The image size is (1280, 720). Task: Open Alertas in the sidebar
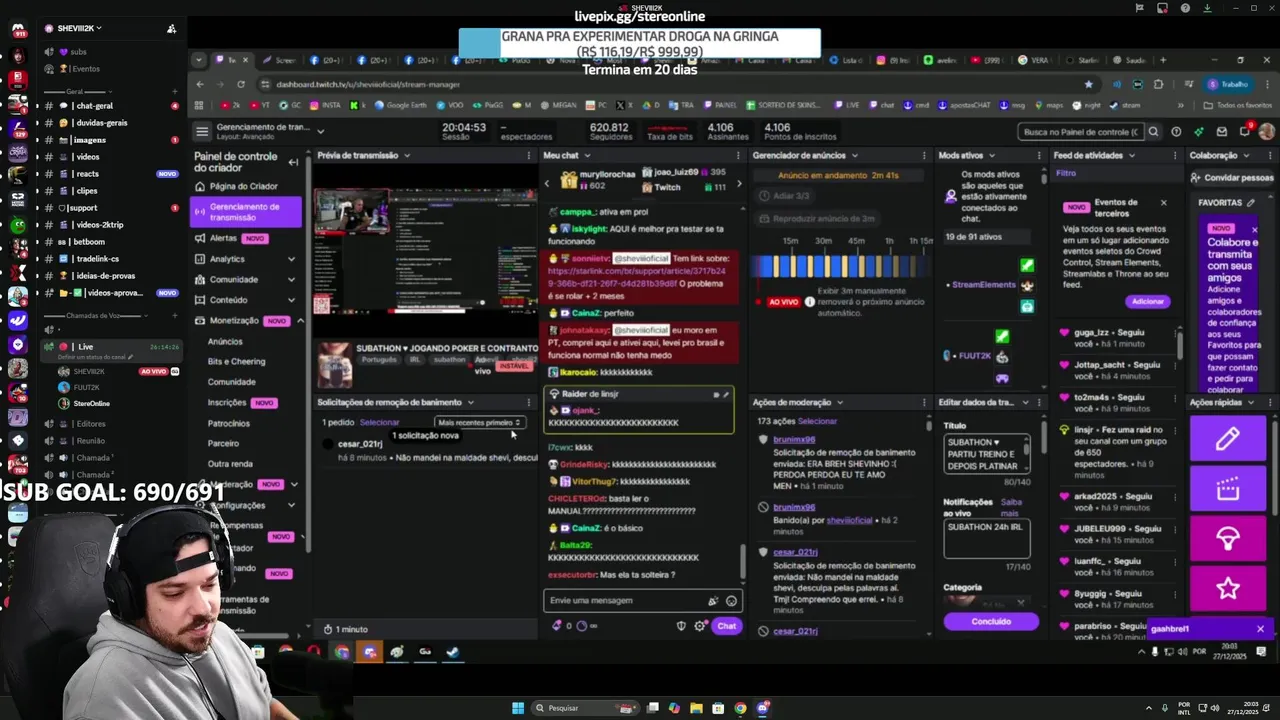(223, 238)
